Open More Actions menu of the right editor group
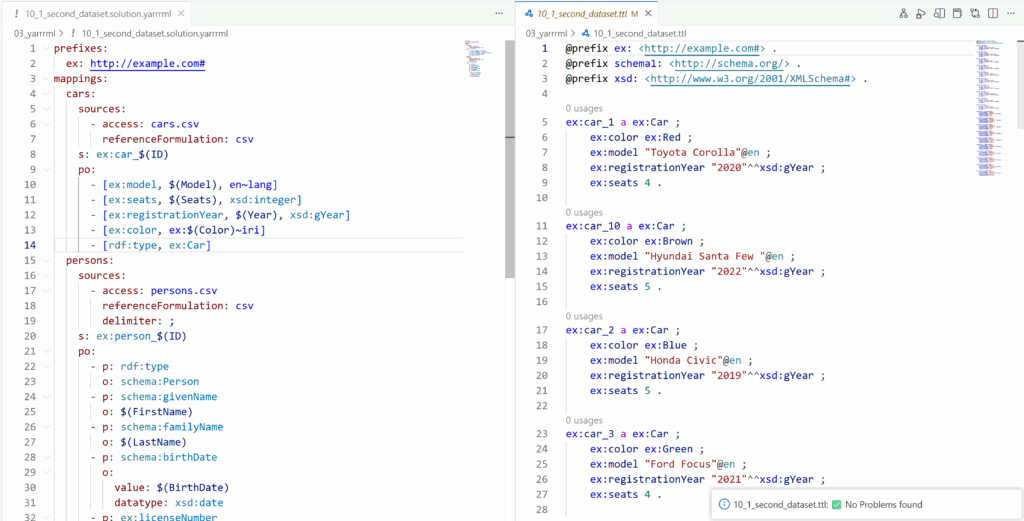 1010,13
